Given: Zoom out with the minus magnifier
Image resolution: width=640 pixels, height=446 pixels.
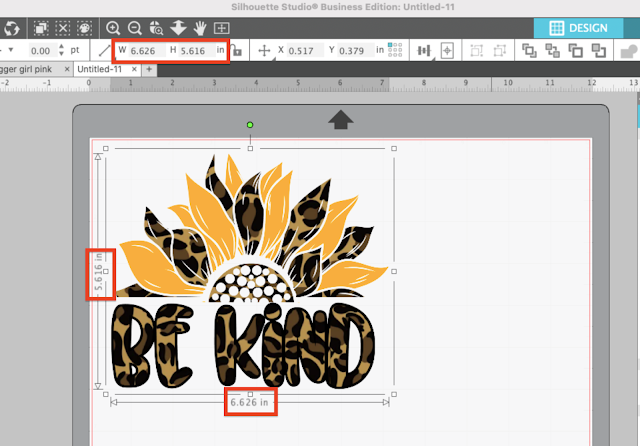Looking at the screenshot, I should [x=134, y=28].
